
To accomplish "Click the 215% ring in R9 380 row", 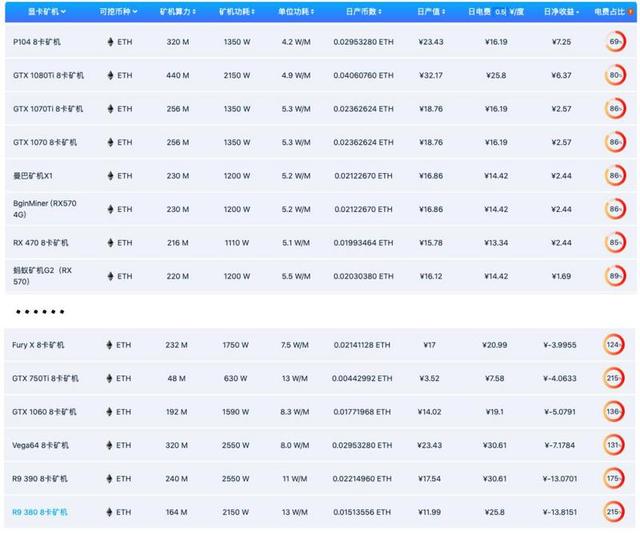I will (613, 512).
